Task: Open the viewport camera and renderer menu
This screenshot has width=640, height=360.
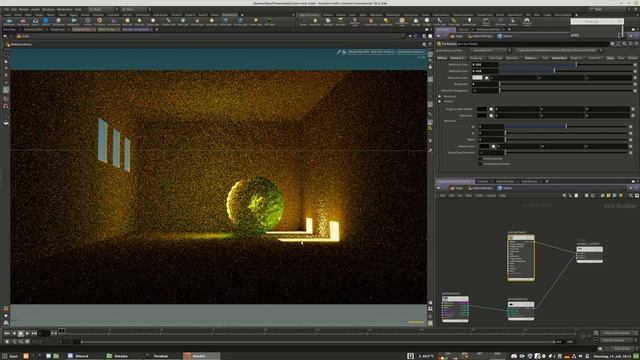Action: (371, 52)
